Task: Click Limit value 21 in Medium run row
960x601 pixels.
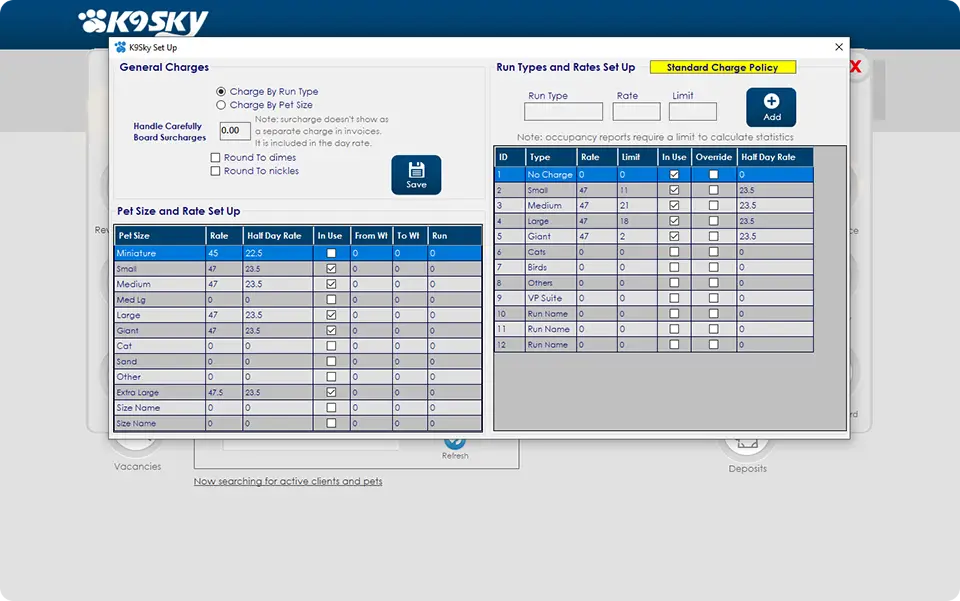Action: pyautogui.click(x=637, y=205)
